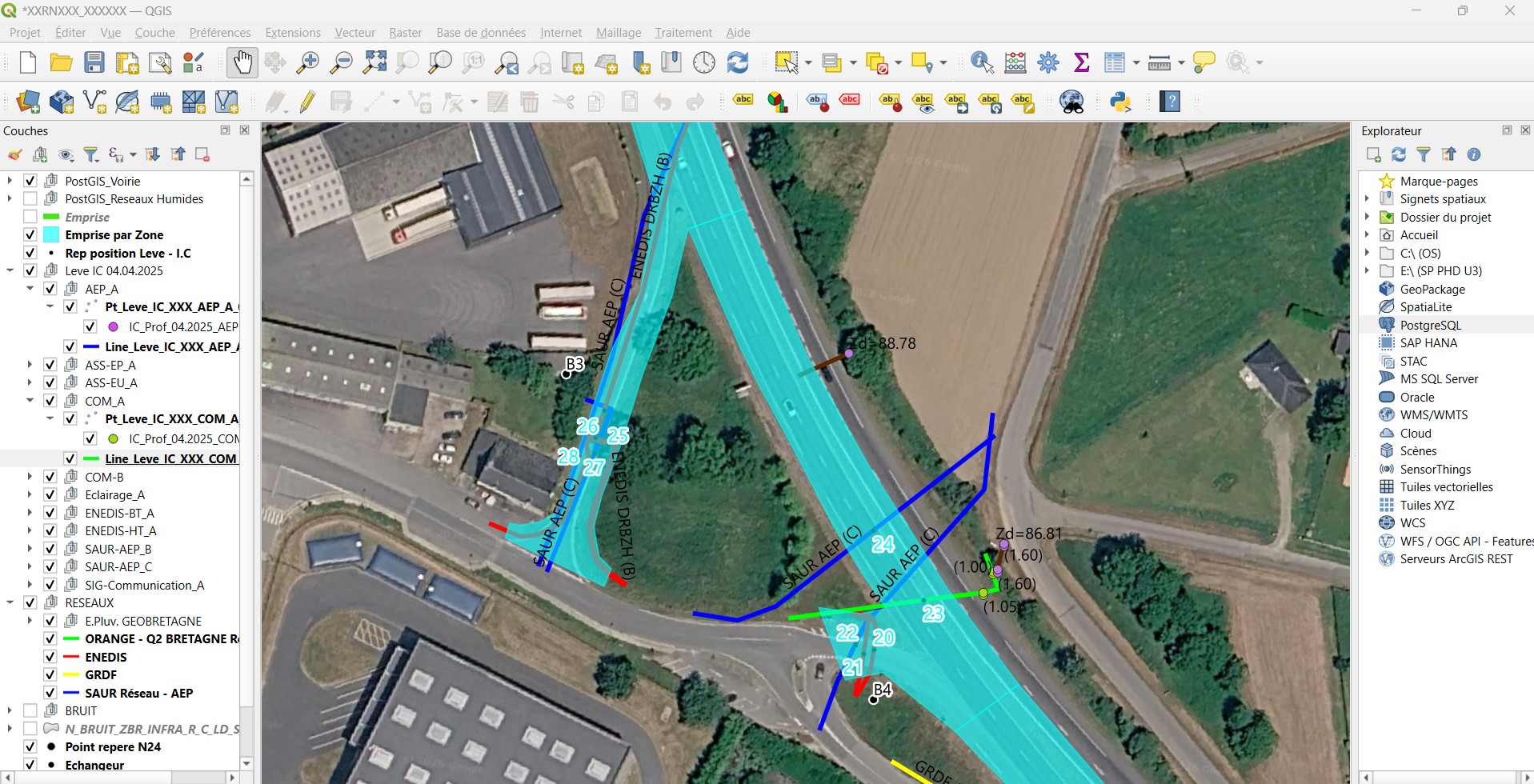Open the Python console icon

point(1120,102)
